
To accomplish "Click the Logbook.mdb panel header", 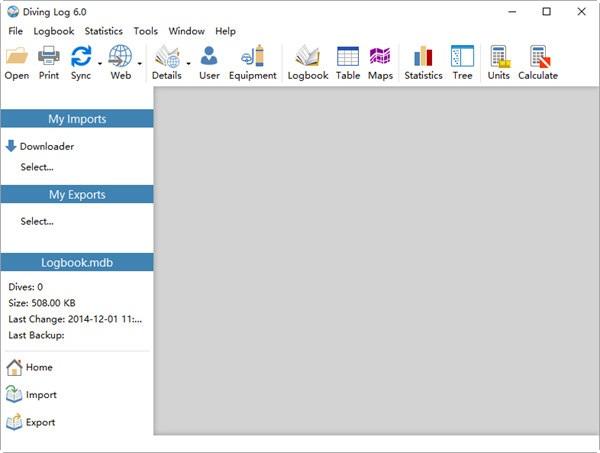I will coord(77,262).
